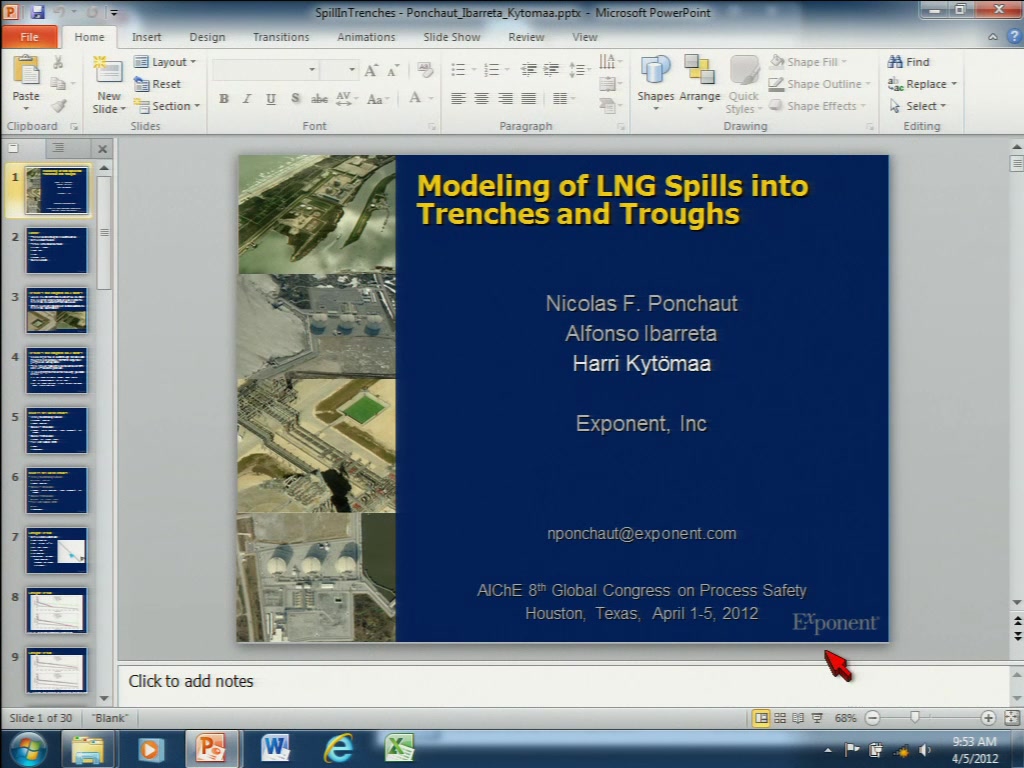Align text left
Screen dimensions: 1024x768
point(458,99)
